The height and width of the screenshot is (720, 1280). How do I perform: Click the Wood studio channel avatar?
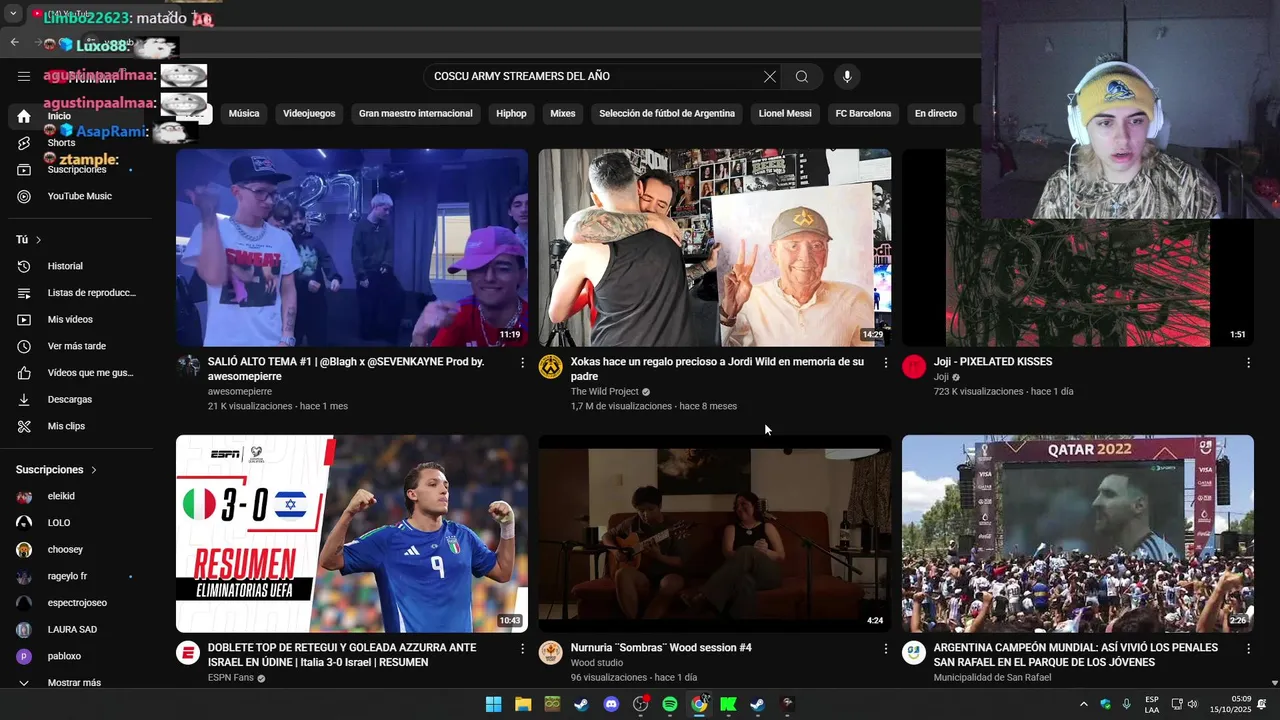click(550, 653)
